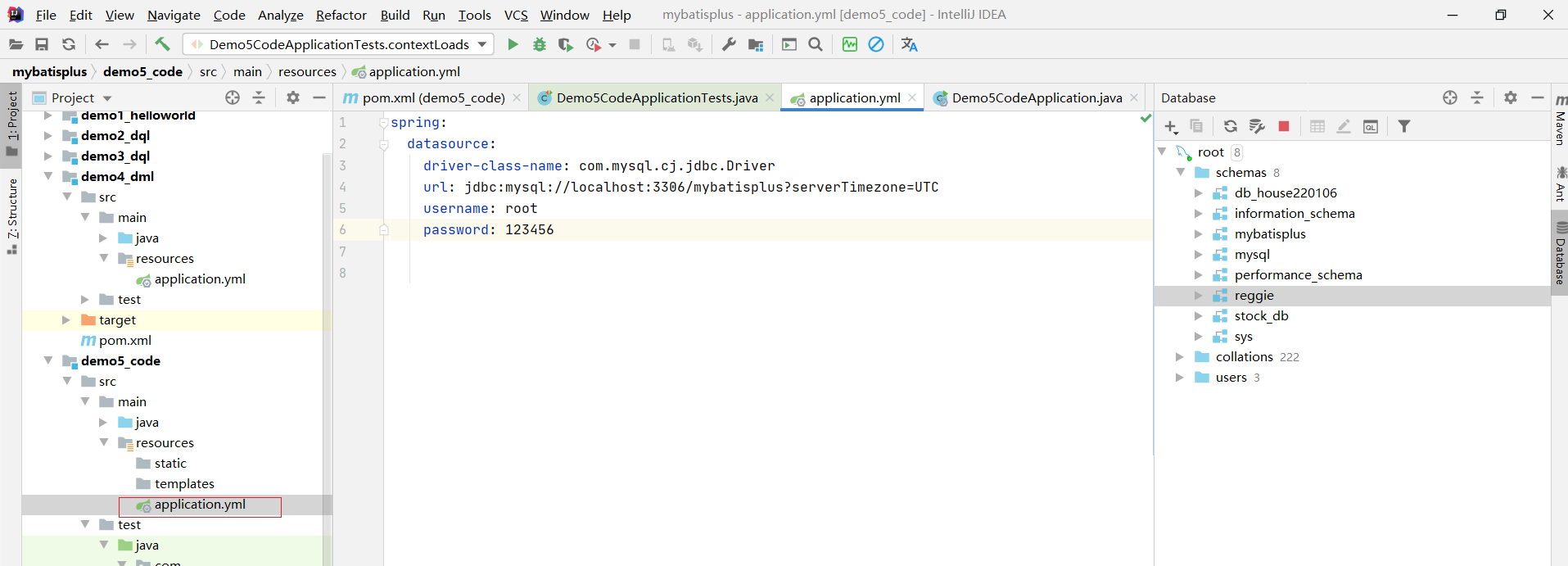Add new data source with plus icon

[1171, 126]
